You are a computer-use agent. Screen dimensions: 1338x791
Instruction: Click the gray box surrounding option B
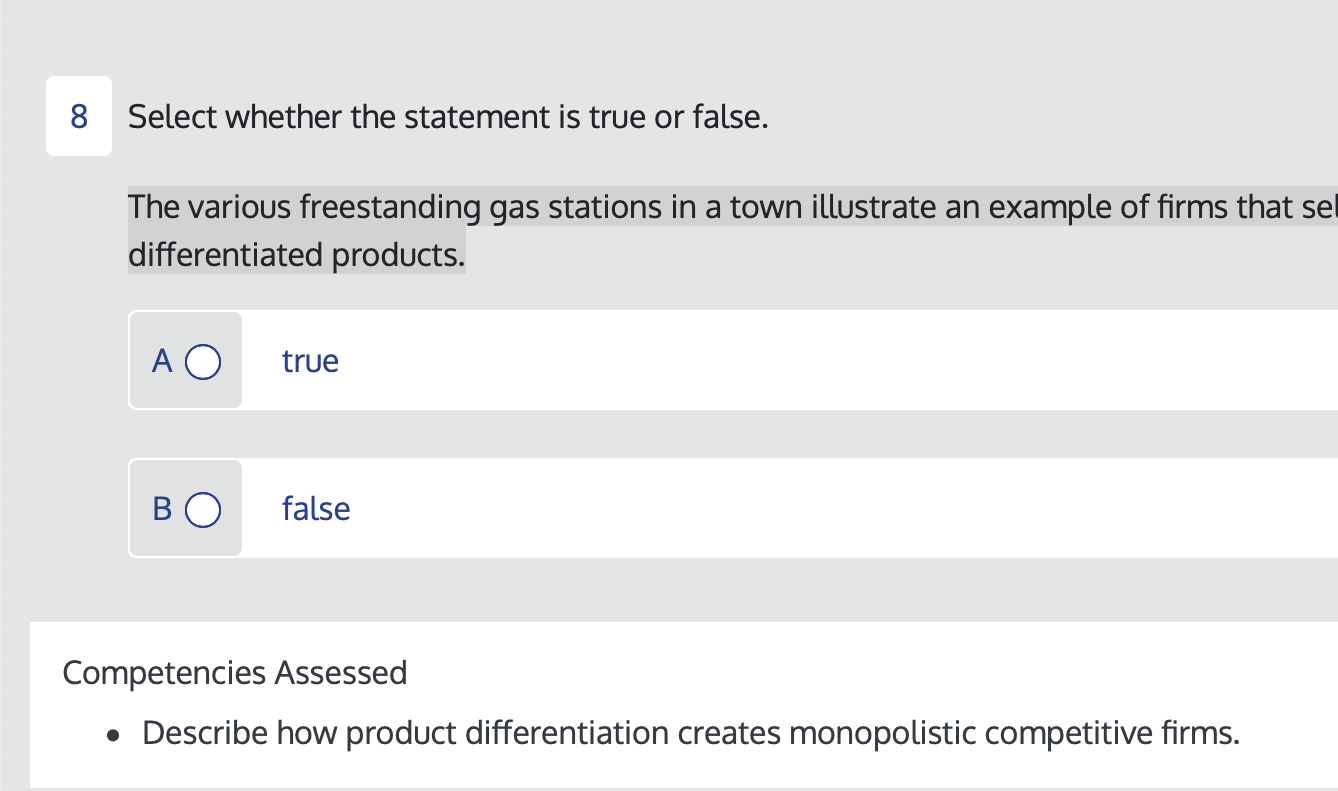(x=185, y=509)
